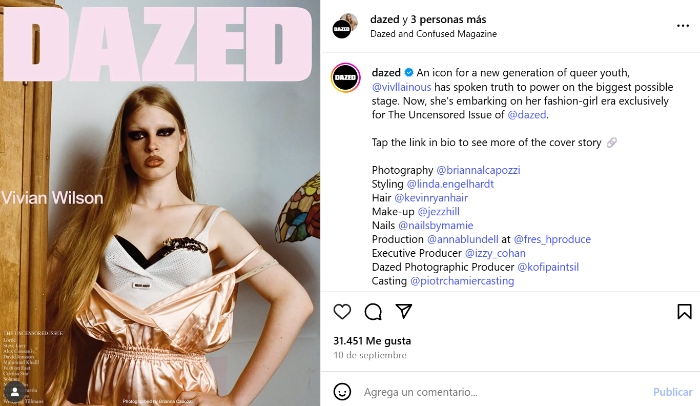Viewport: 700px width, 406px height.
Task: Open Dazed and Confused Magazine location
Action: coord(433,34)
